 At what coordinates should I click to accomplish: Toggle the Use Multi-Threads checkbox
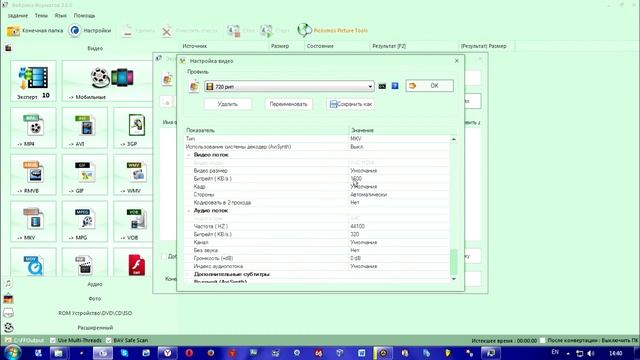[x=53, y=340]
